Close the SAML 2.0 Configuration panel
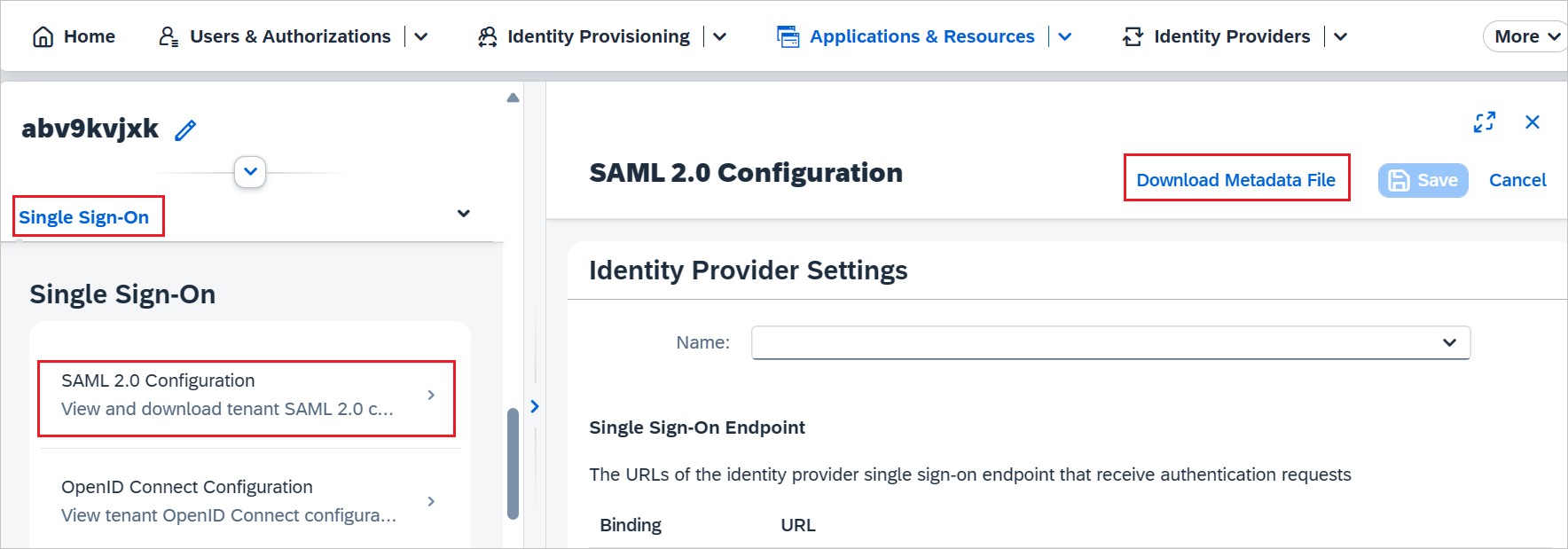Screen dimensions: 1568x549 1532,122
